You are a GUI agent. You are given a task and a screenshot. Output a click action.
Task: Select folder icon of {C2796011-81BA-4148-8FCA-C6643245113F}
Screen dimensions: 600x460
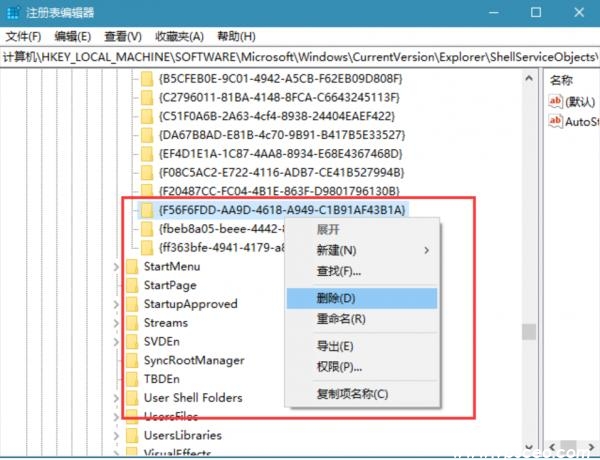147,98
